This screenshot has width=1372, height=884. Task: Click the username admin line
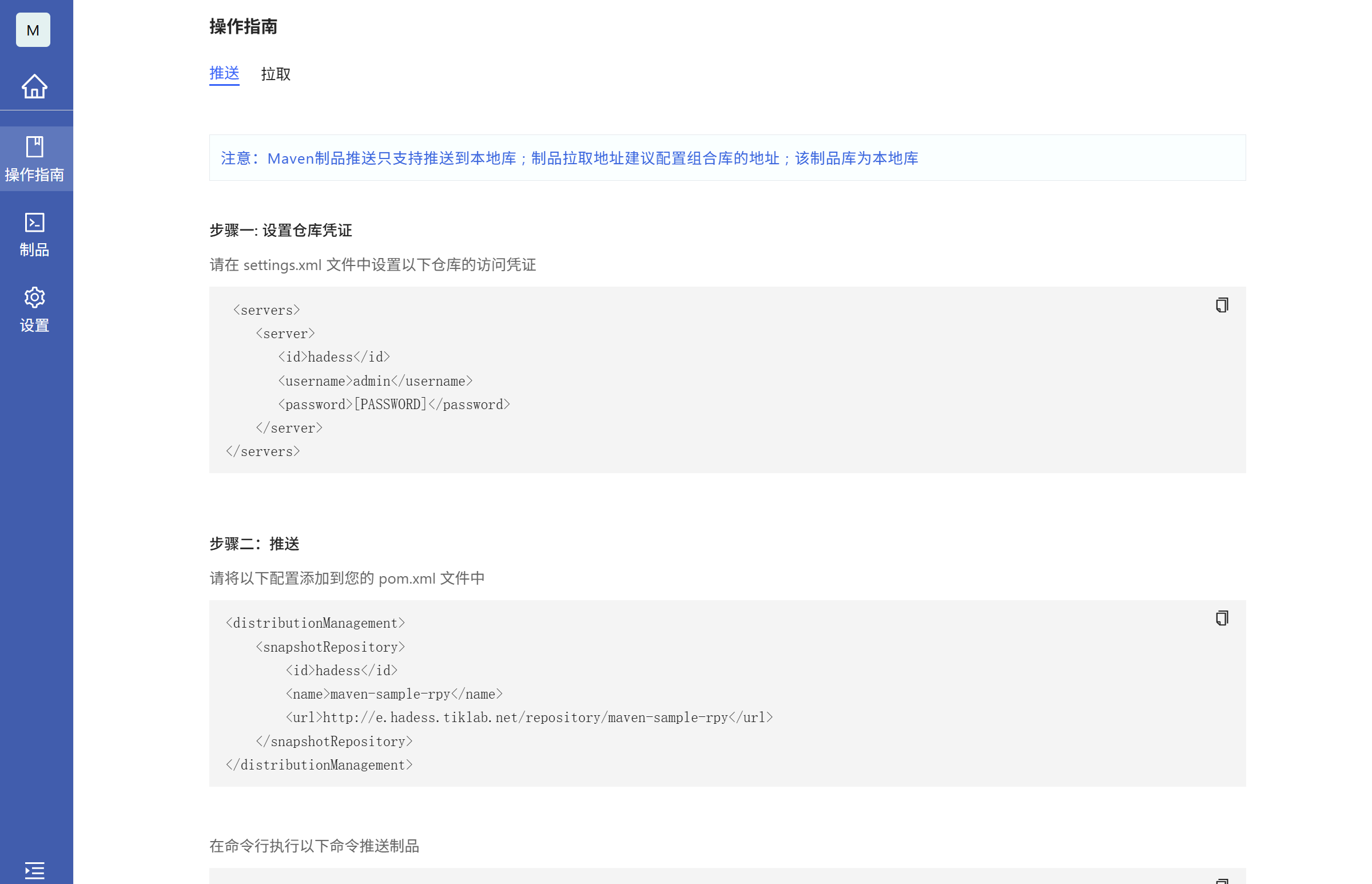click(x=375, y=381)
